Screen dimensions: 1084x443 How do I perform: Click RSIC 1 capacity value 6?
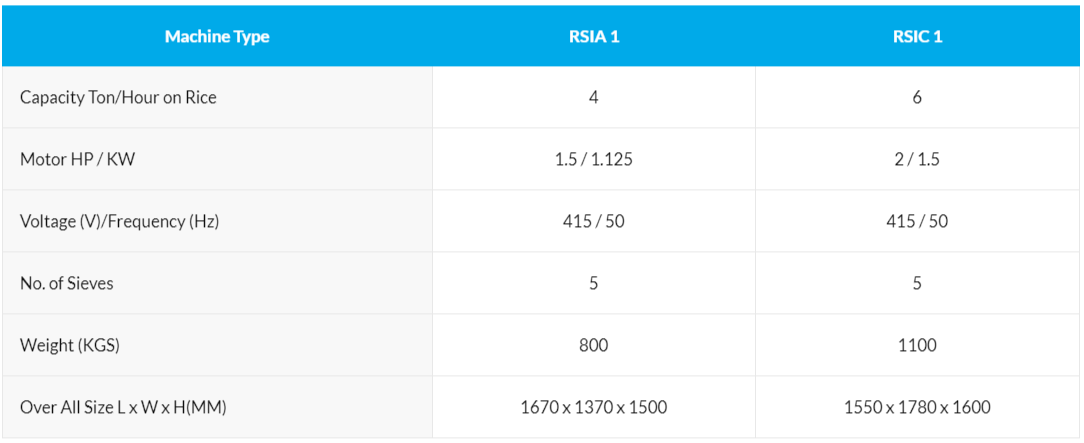[x=917, y=98]
